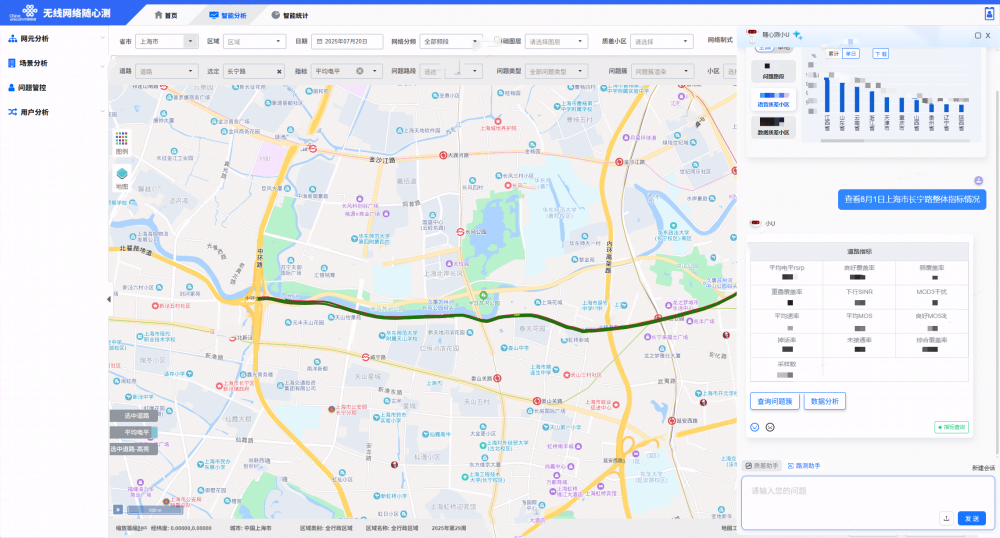Select the 语音质差小区 chart card

(773, 99)
